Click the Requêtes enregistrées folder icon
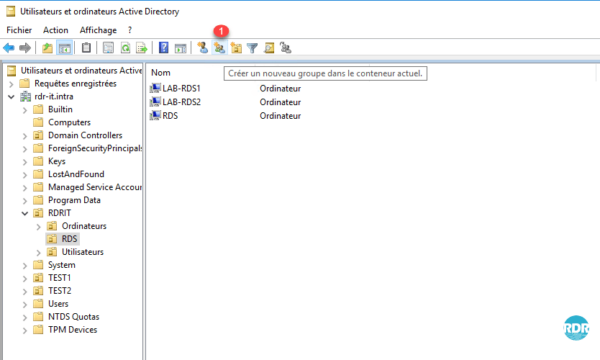Viewport: 600px width, 360px height. [24, 83]
